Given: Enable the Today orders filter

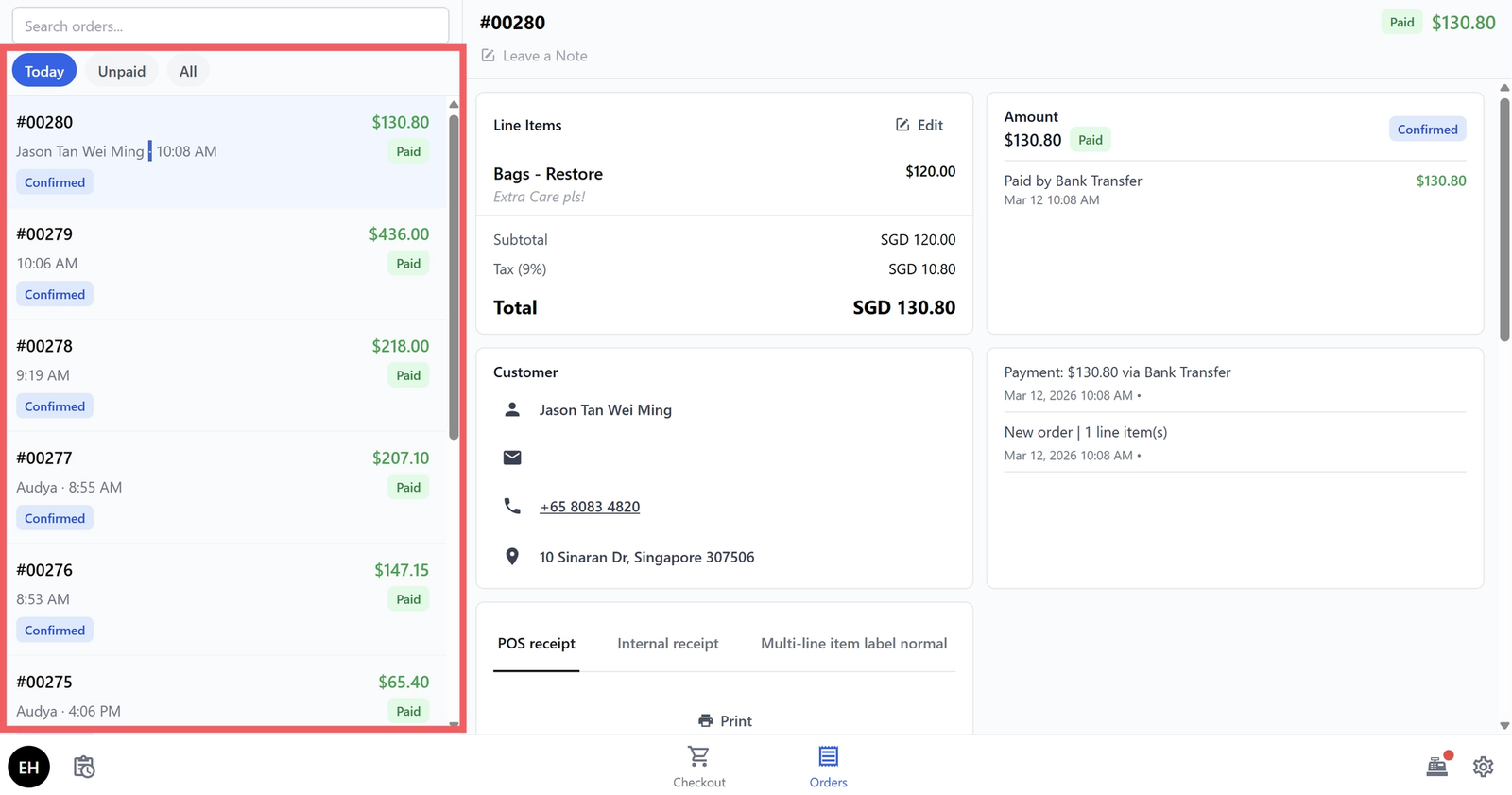Looking at the screenshot, I should 43,70.
